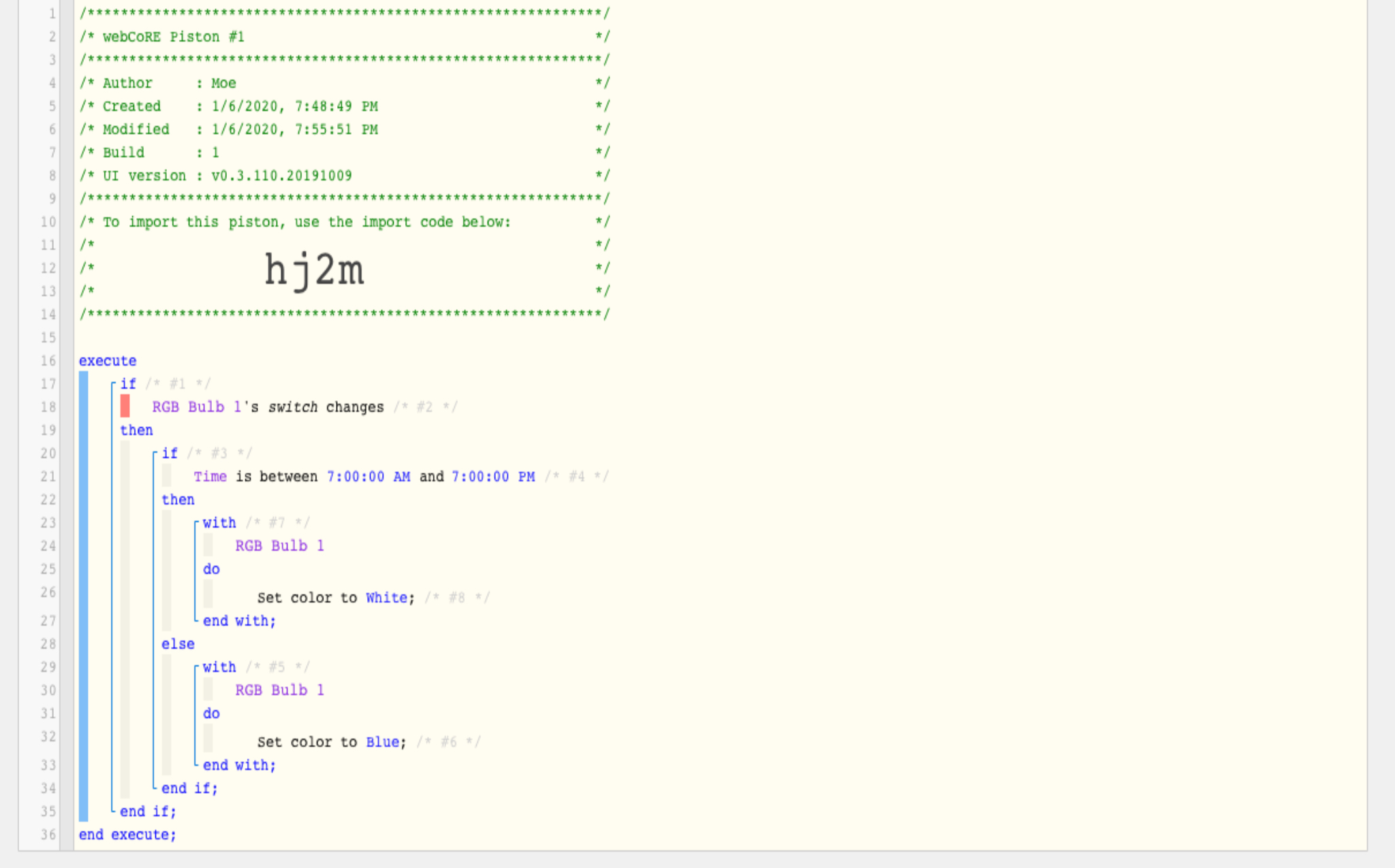Open the Set color to Blue action
The image size is (1395, 868).
pyautogui.click(x=332, y=742)
